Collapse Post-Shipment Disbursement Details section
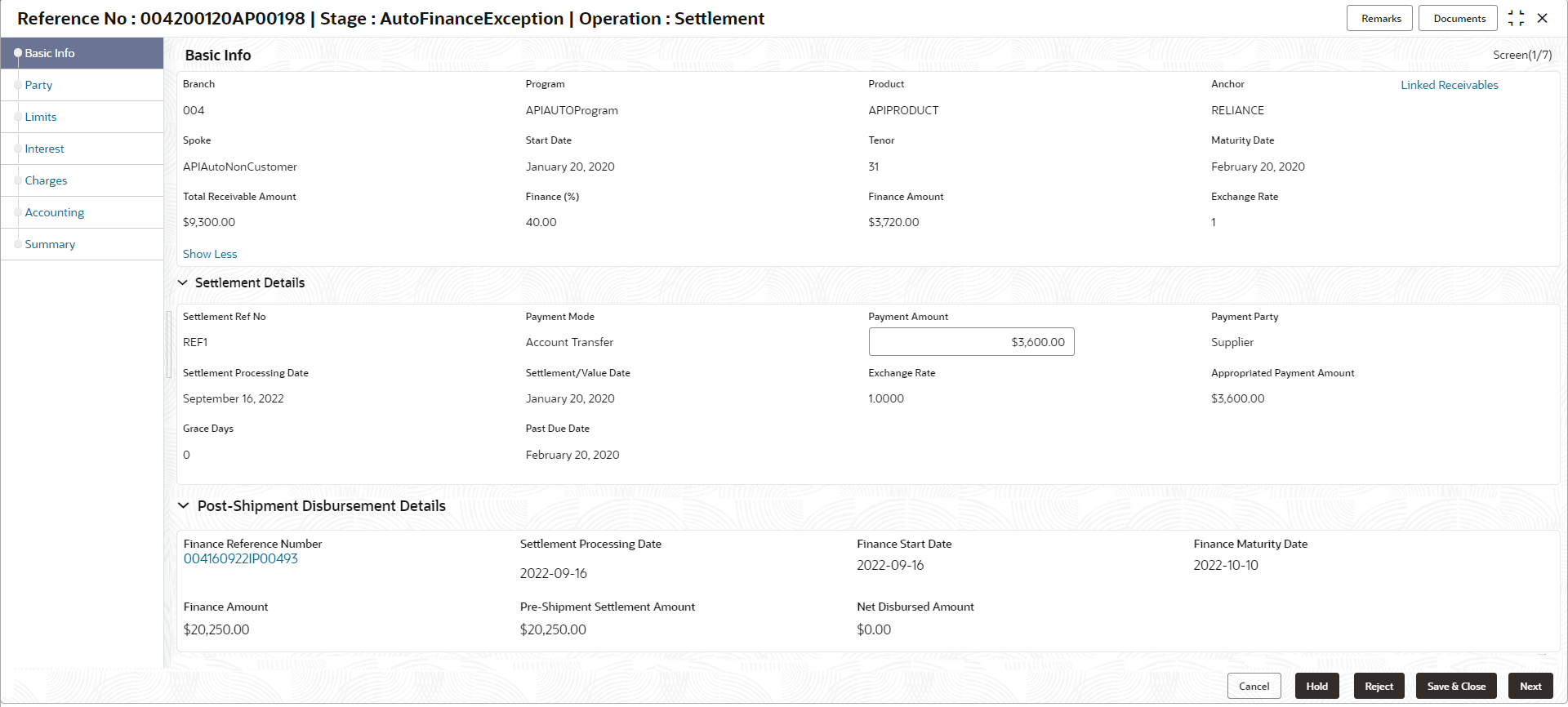 coord(183,506)
